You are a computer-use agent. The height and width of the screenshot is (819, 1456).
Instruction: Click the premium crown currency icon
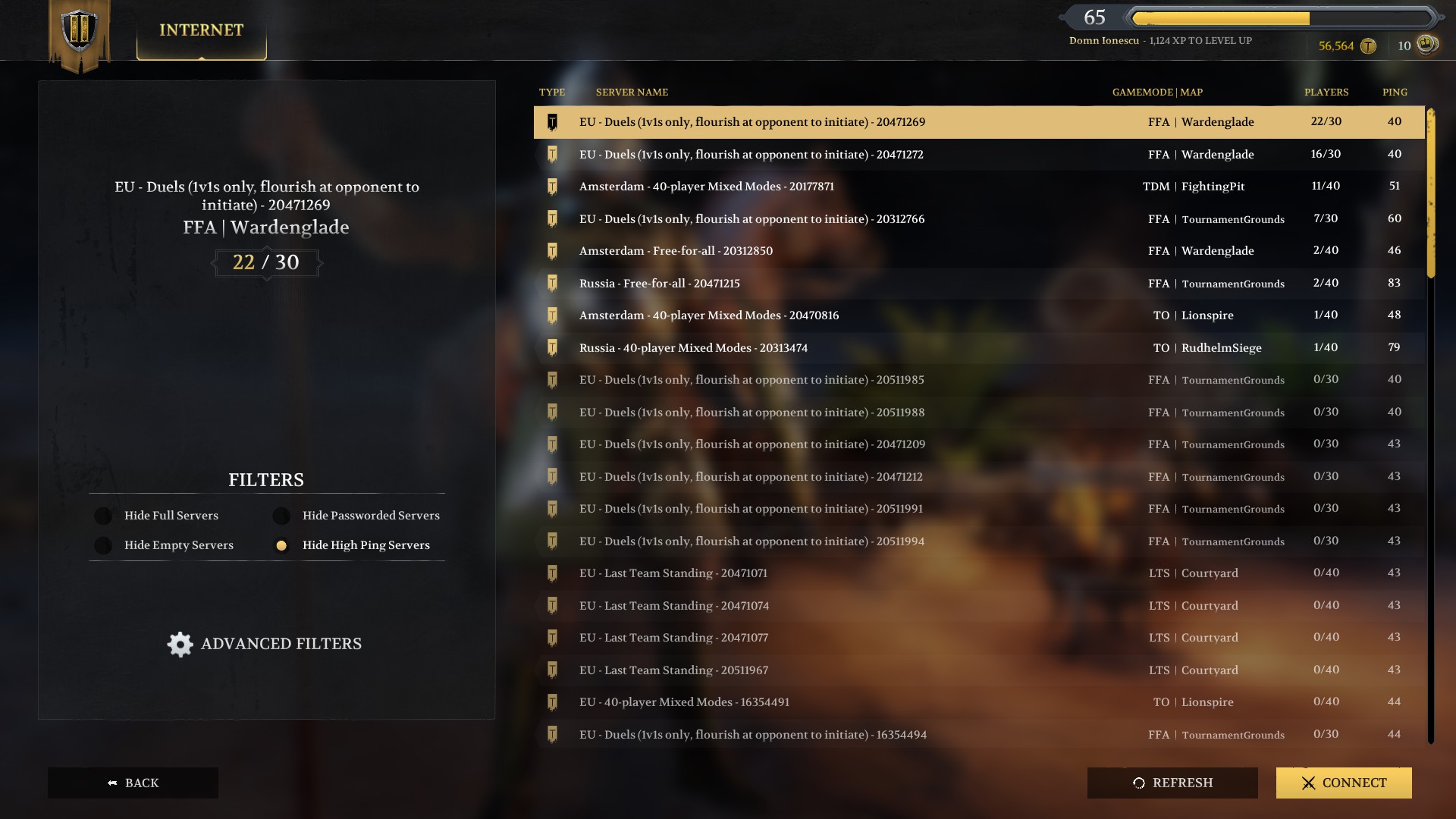tap(1427, 44)
